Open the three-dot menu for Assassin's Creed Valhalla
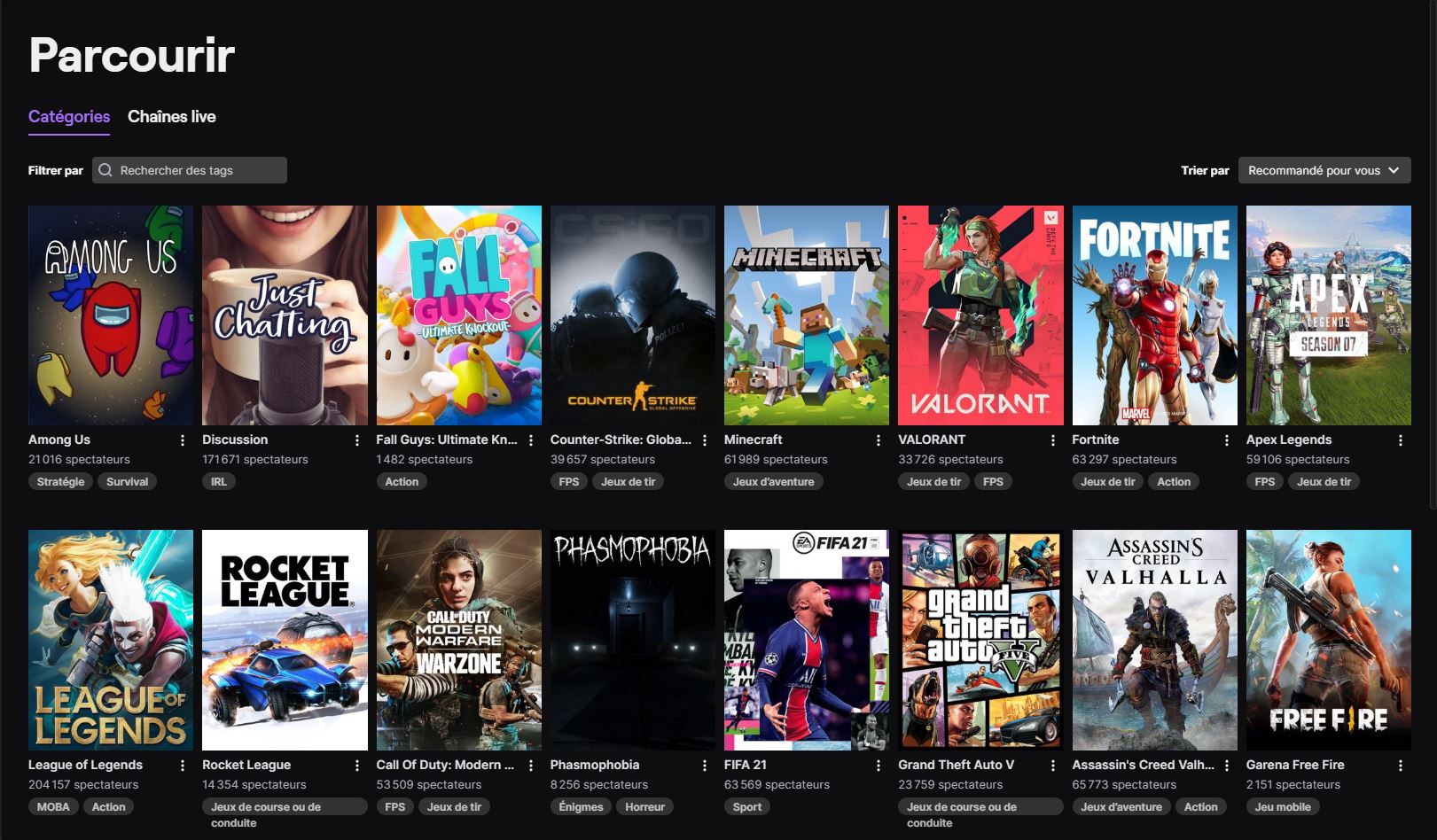1437x840 pixels. (1227, 766)
